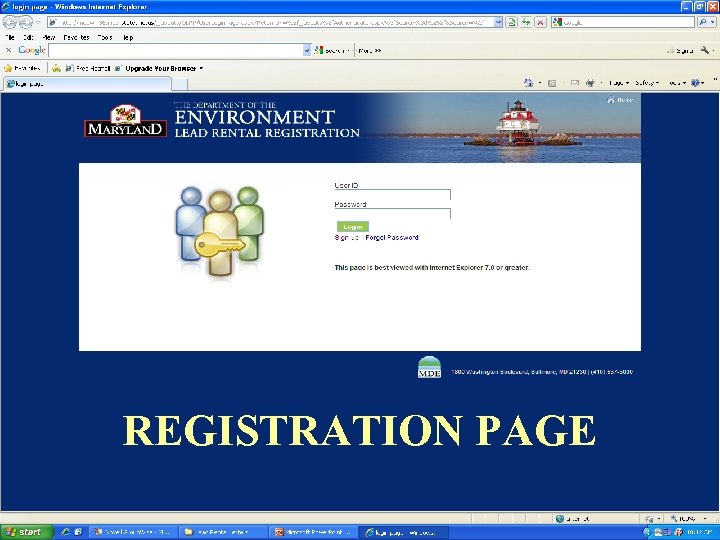The height and width of the screenshot is (540, 720).
Task: Click the Google toolbar search text field
Action: pos(175,51)
